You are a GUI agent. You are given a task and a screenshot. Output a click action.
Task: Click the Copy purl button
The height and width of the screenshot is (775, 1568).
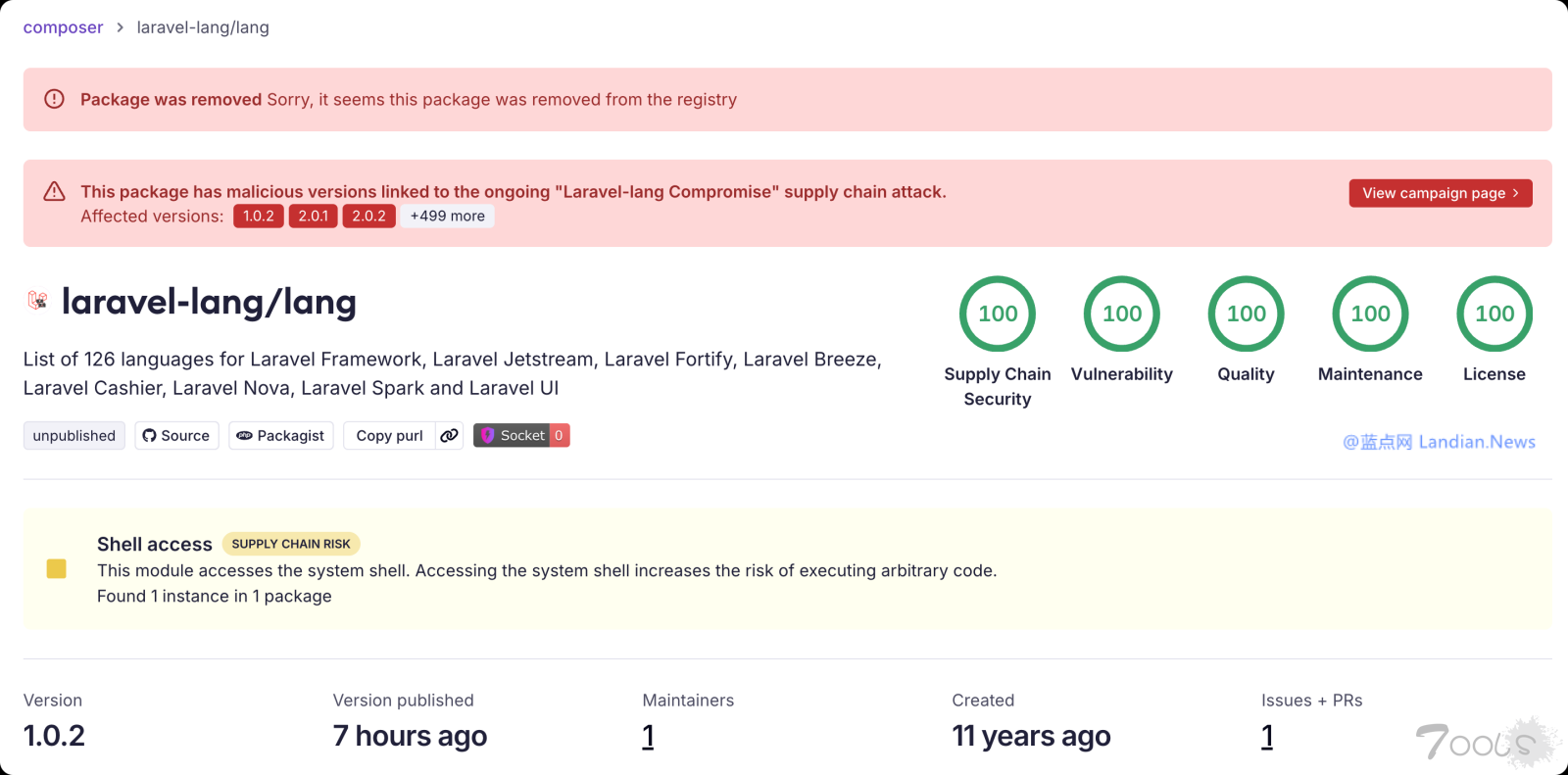coord(389,436)
